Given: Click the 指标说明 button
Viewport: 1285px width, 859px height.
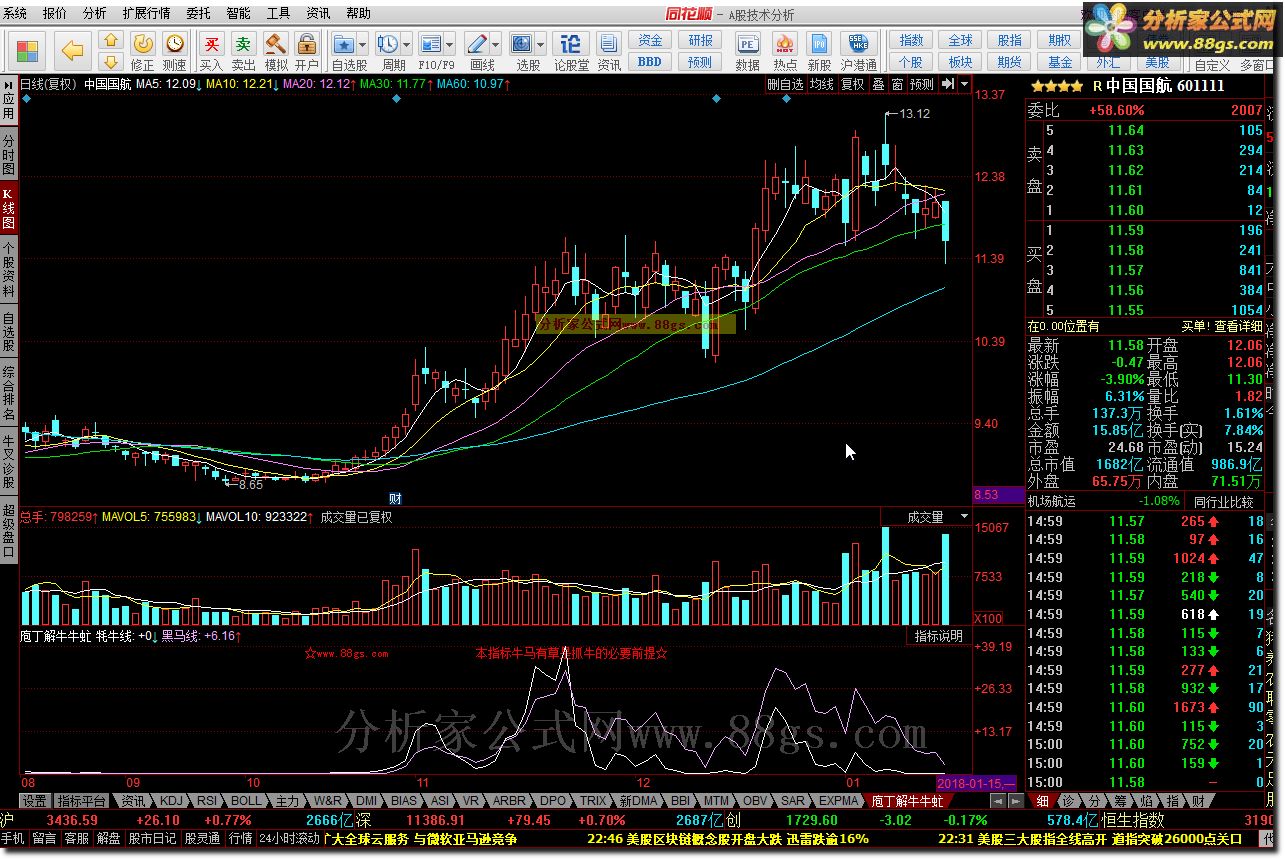Looking at the screenshot, I should (x=940, y=635).
